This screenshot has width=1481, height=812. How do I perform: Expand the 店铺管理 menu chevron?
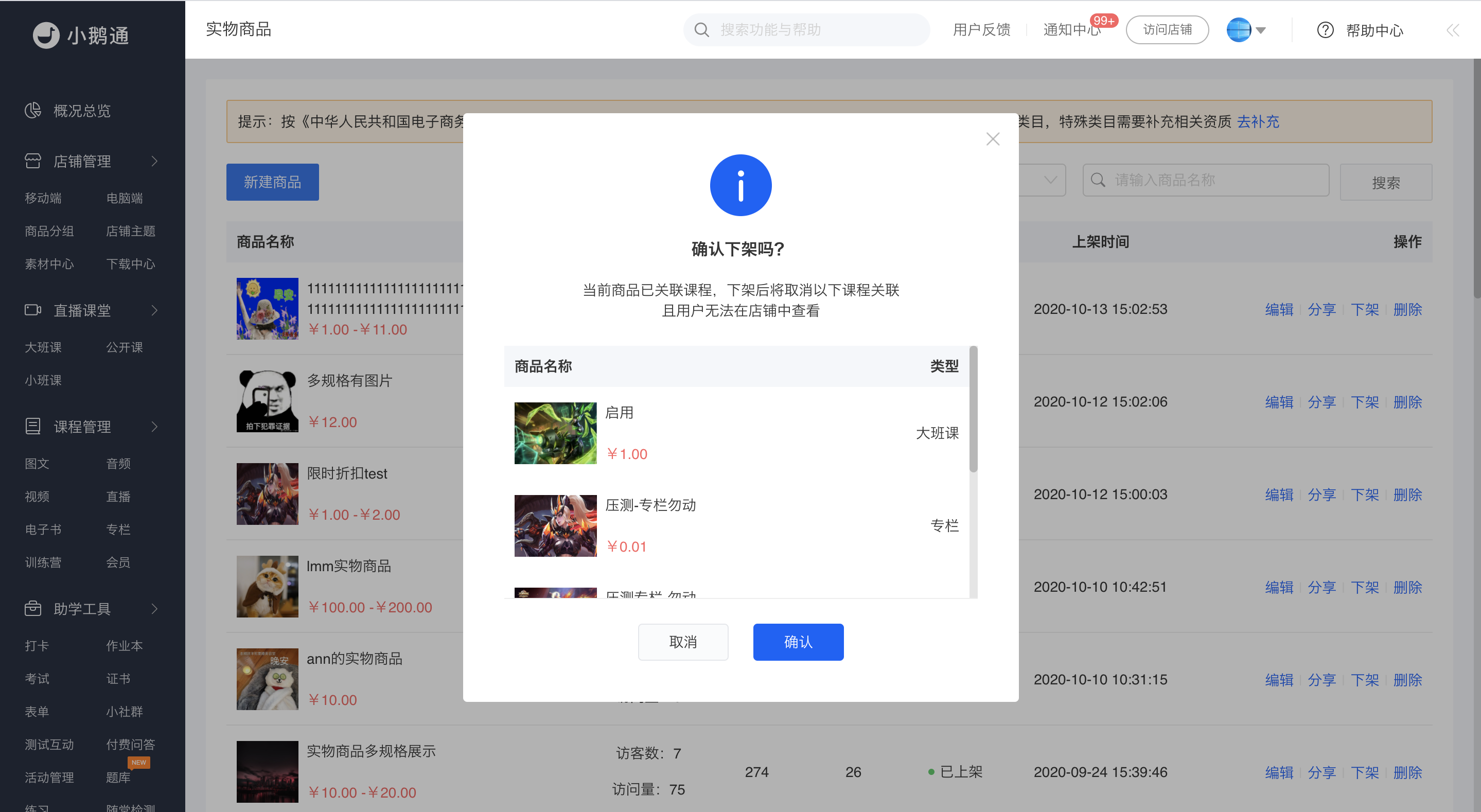tap(154, 161)
